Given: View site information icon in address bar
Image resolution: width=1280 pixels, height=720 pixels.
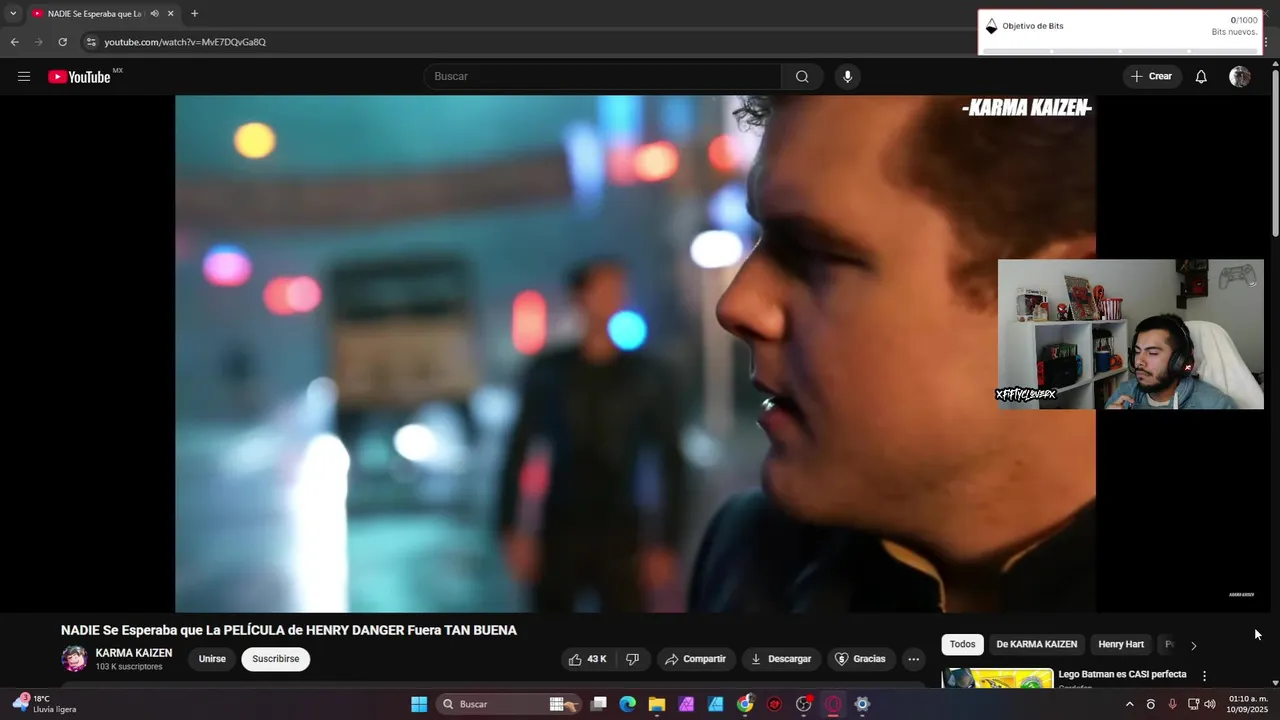Looking at the screenshot, I should [91, 42].
